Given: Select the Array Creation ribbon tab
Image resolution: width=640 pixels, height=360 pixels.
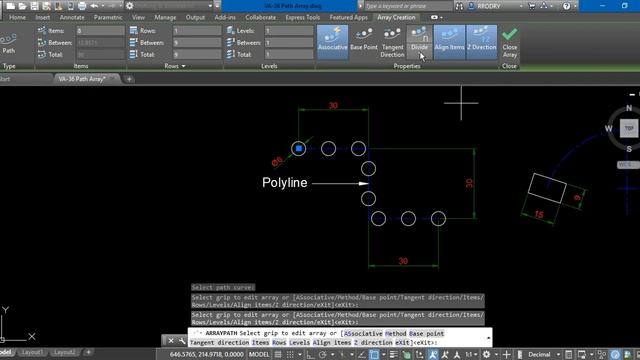Looking at the screenshot, I should tap(396, 17).
